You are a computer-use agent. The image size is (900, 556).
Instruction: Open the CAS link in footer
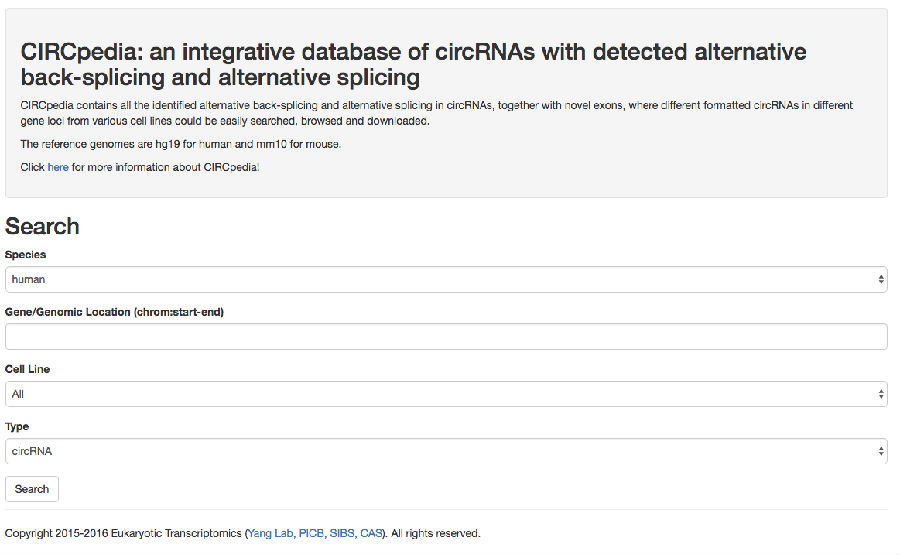tap(371, 533)
